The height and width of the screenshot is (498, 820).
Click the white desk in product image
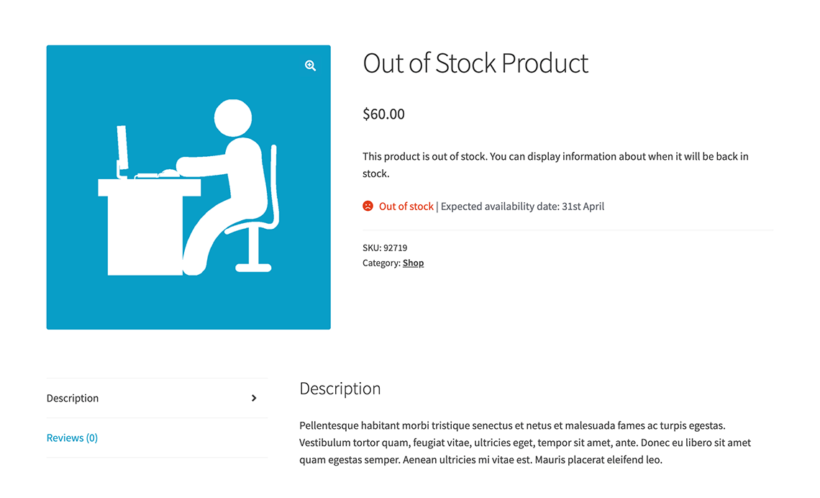tap(140, 225)
